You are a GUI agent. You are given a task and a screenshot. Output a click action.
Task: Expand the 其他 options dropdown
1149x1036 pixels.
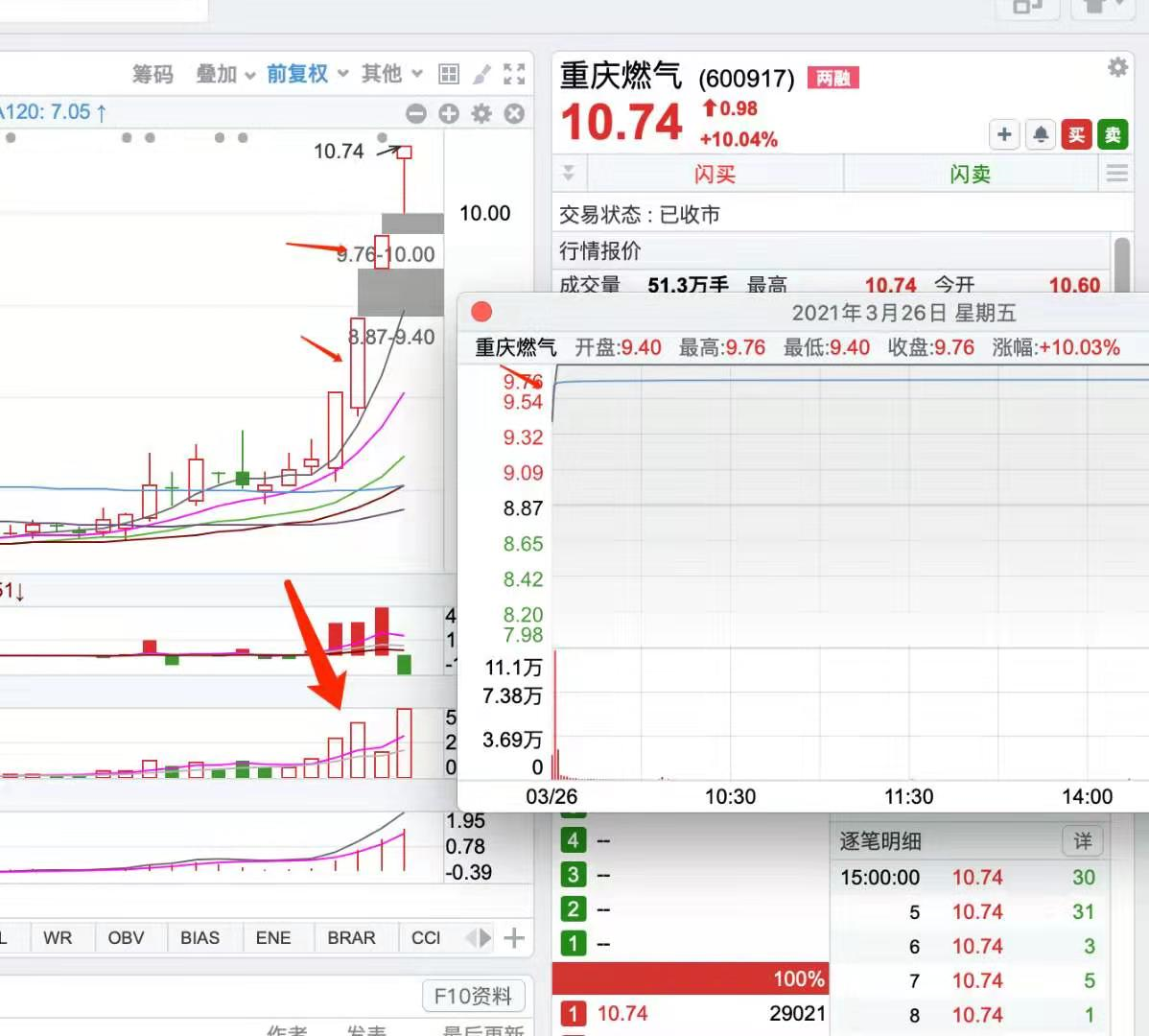[391, 74]
